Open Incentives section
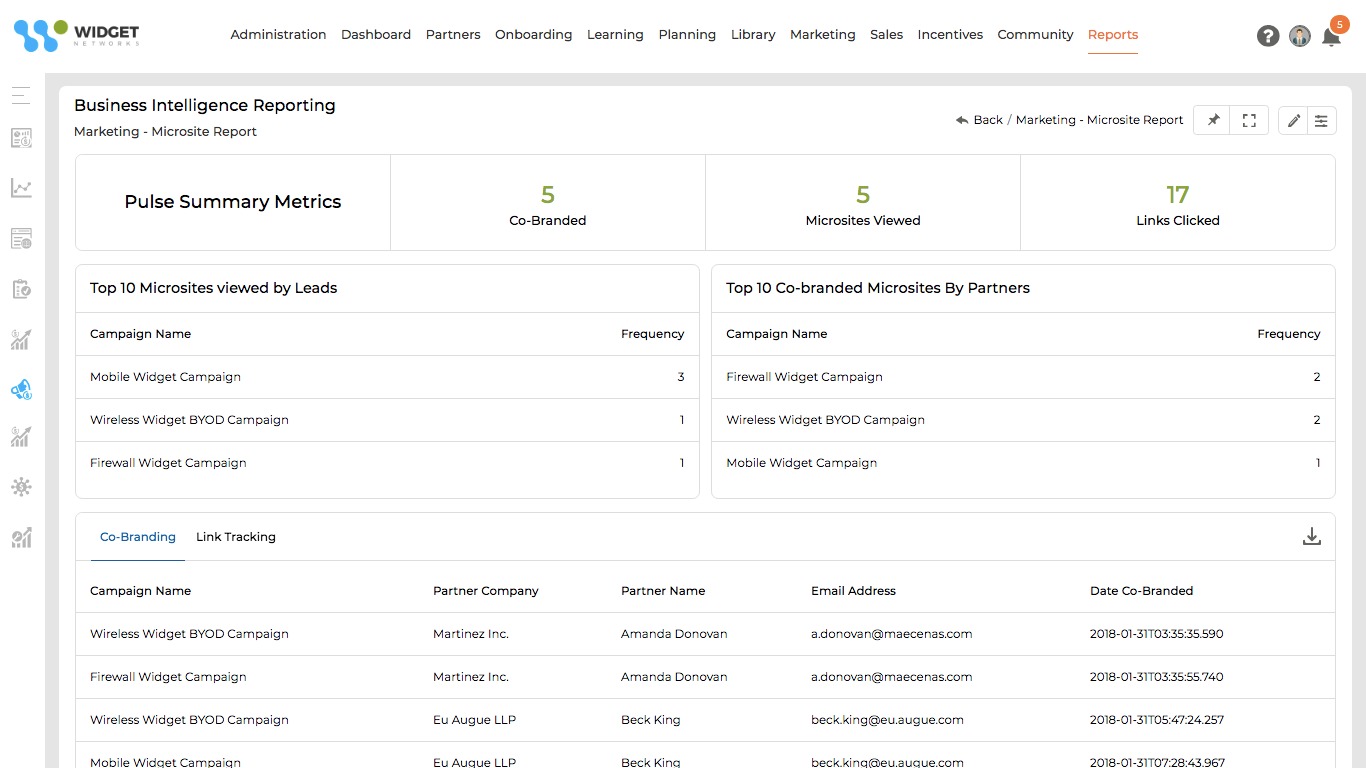The image size is (1366, 768). [950, 34]
